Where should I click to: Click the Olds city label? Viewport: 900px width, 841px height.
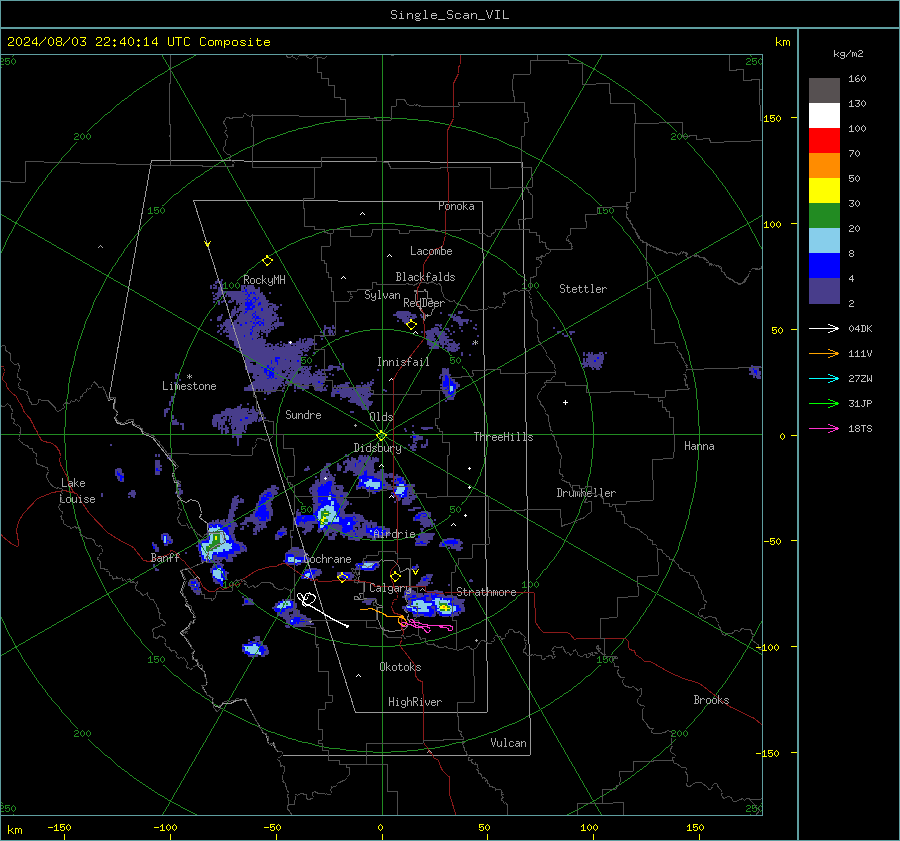point(381,417)
